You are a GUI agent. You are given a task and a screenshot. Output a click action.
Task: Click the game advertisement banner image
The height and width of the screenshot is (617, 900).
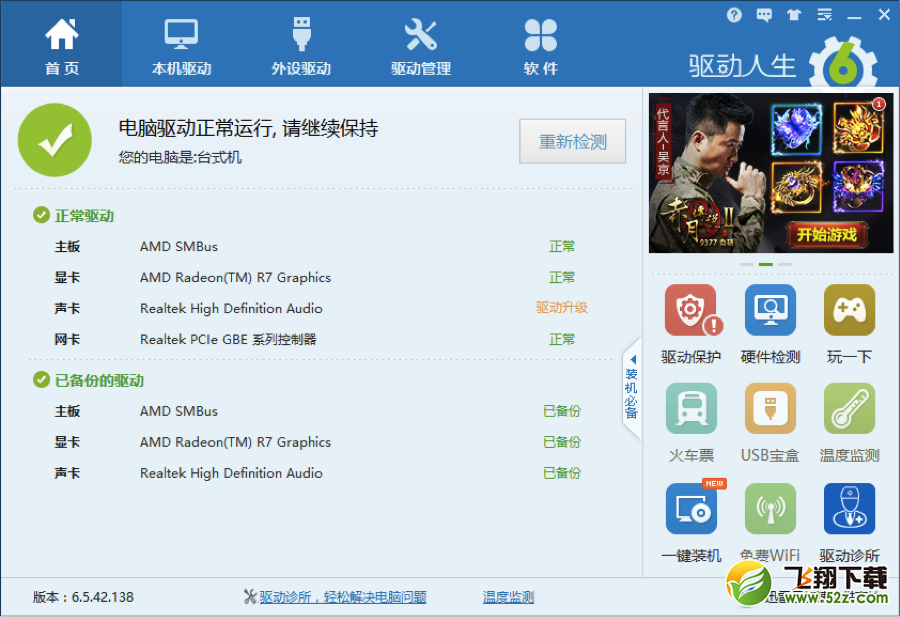(x=771, y=173)
